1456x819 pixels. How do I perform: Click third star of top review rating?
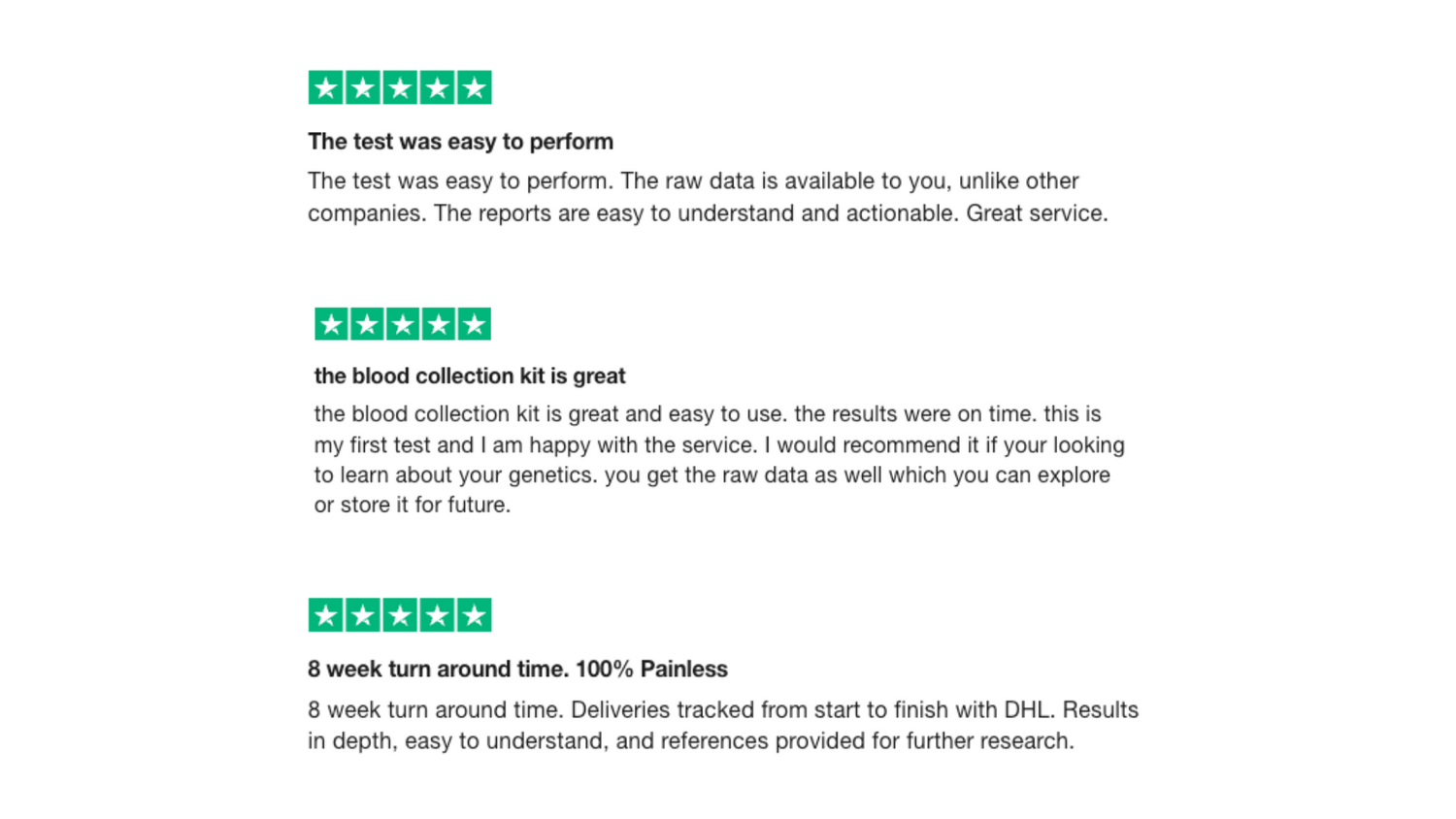tap(400, 88)
